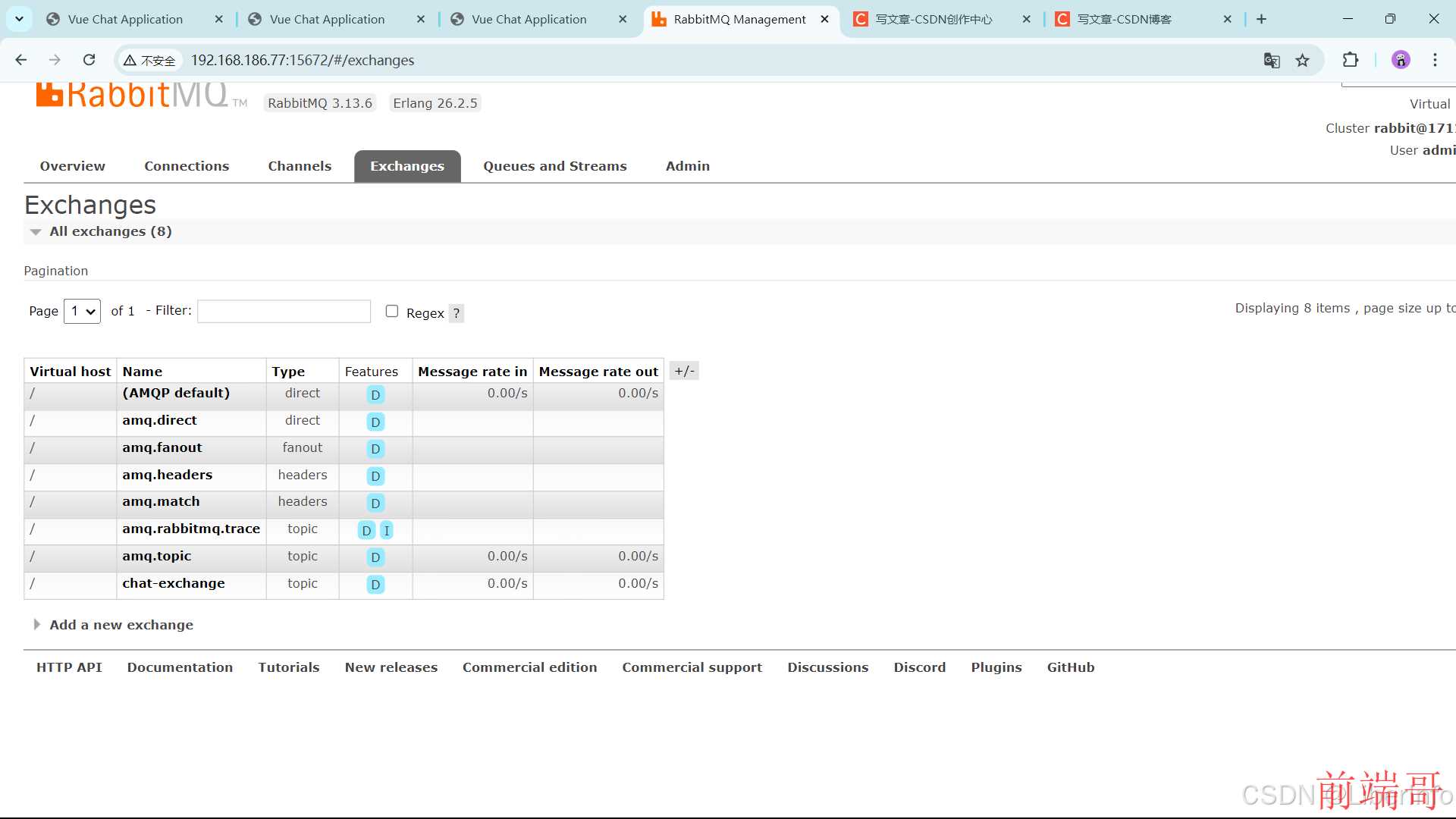This screenshot has width=1456, height=819.
Task: Click the +/- column toggle icon
Action: [x=683, y=371]
